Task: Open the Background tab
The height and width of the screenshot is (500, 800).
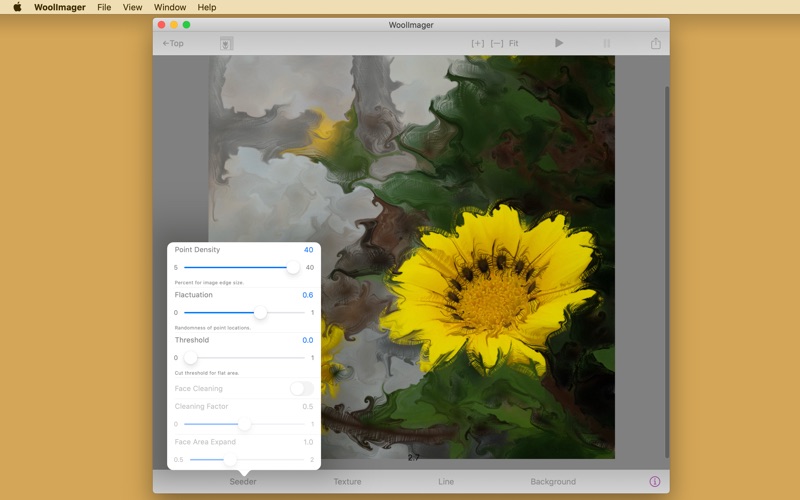Action: point(553,482)
